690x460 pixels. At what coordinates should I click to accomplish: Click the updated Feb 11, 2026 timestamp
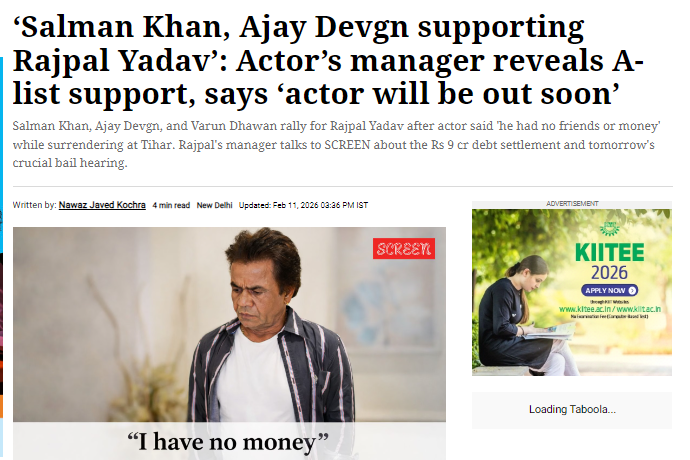(303, 205)
